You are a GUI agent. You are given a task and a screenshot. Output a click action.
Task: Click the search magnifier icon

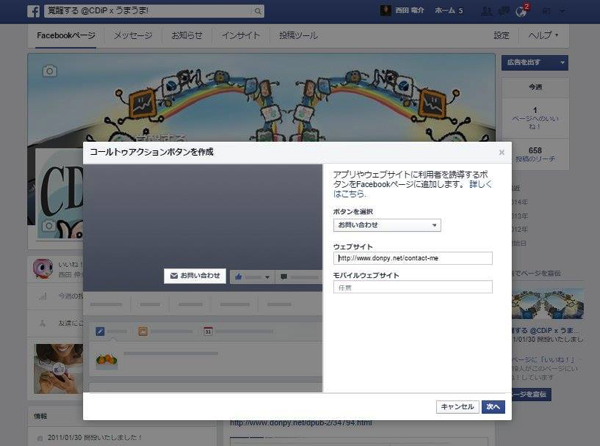pos(258,11)
